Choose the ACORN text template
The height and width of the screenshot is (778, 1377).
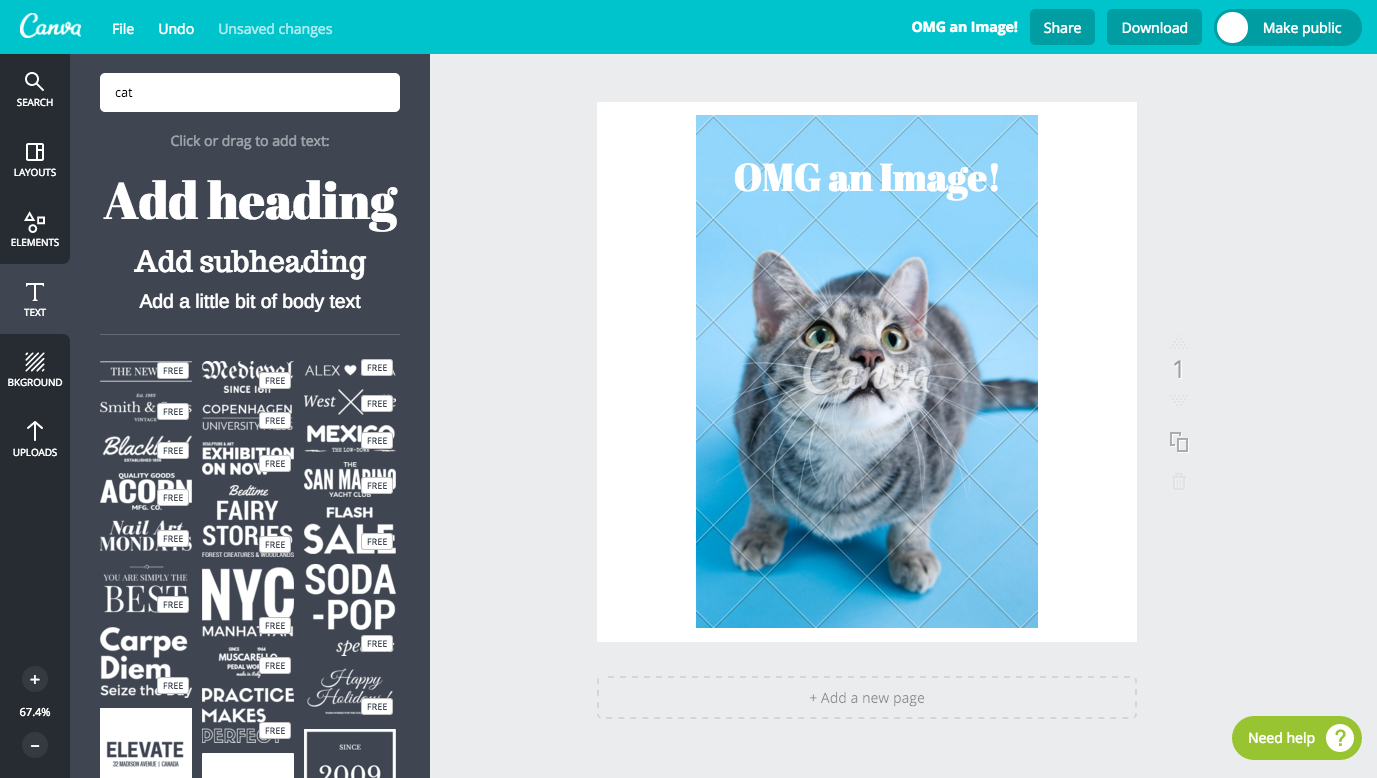146,491
